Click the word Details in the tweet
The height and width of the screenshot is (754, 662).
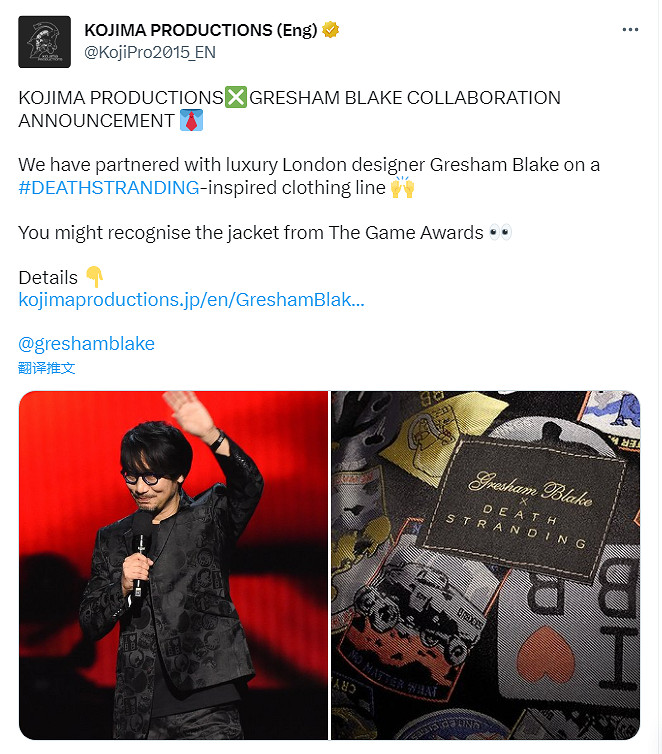48,277
